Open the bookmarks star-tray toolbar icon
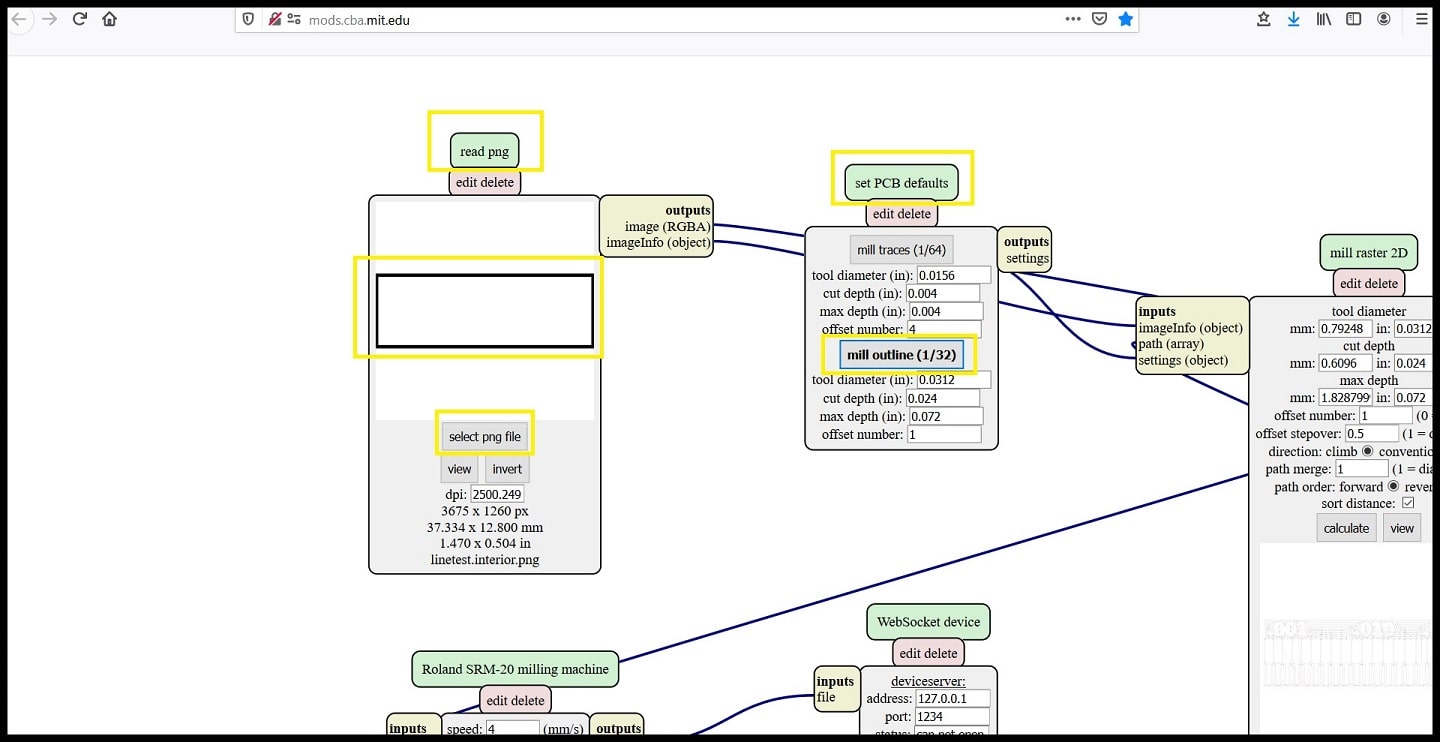Screen dimensions: 1440x742 (x=1264, y=19)
